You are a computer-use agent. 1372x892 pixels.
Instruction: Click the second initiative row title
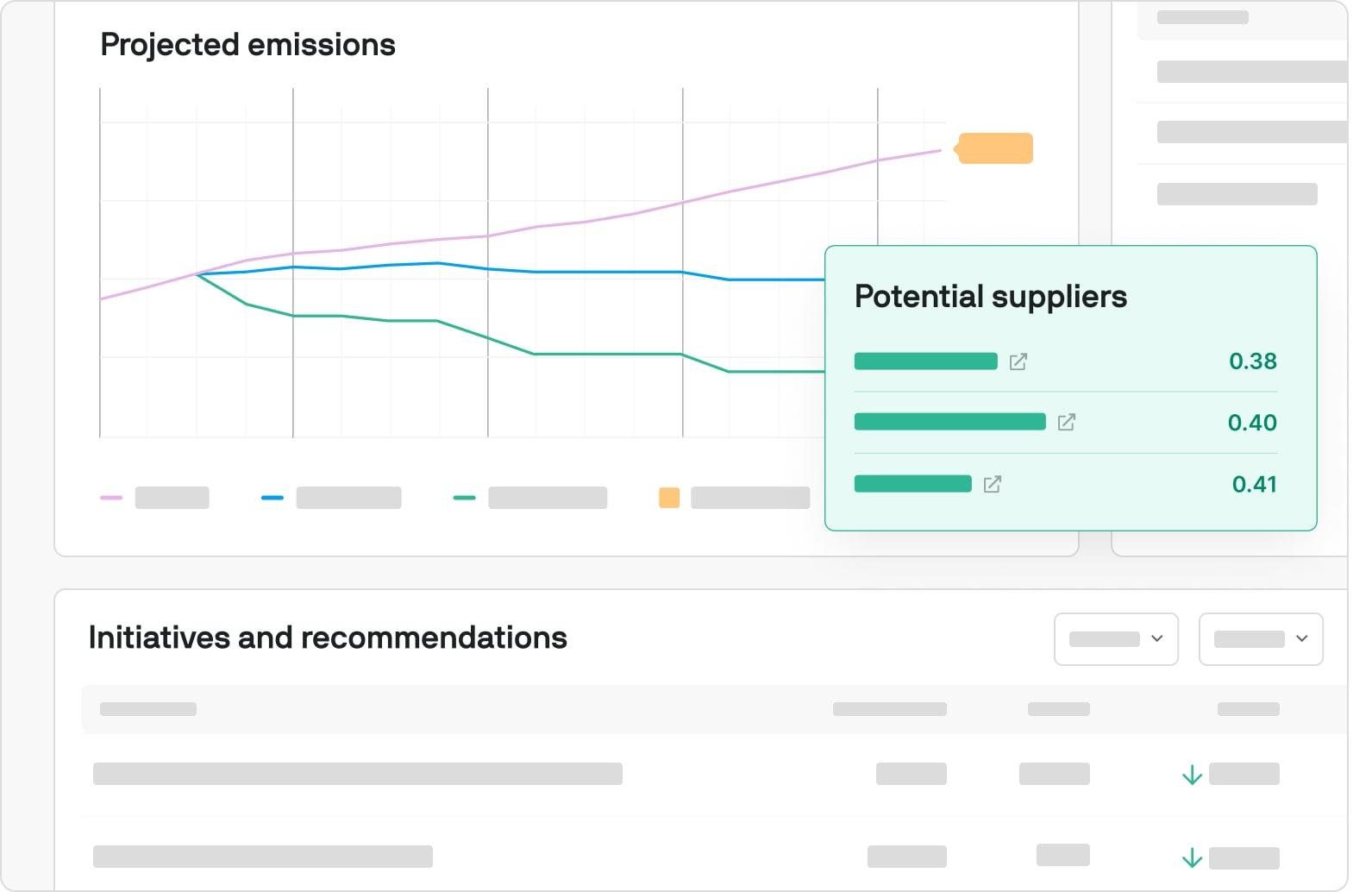point(262,857)
